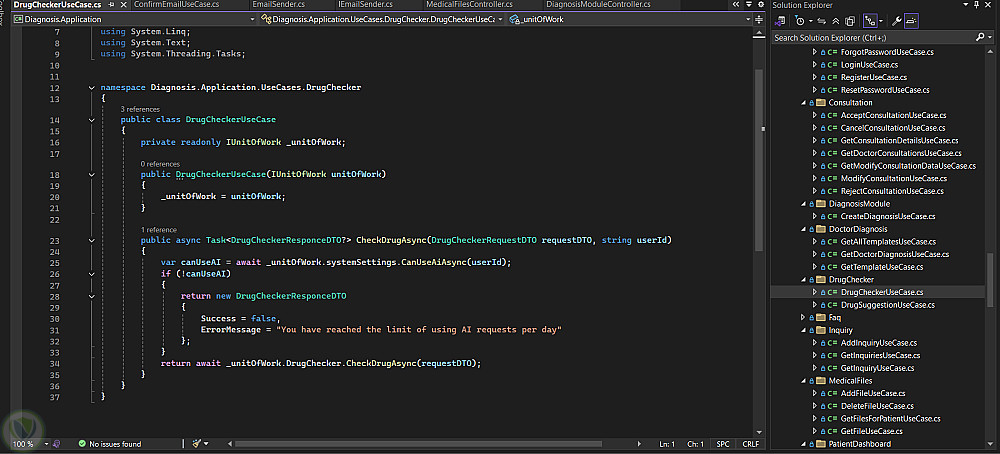Viewport: 1000px width, 454px height.
Task: Click the Pending Changes Filter clock icon
Action: [x=799, y=21]
